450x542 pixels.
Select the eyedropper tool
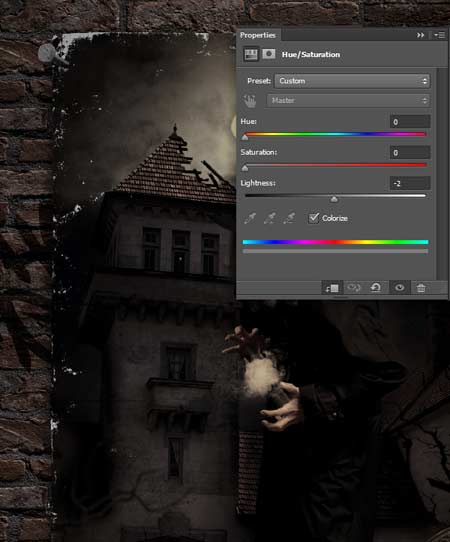point(250,218)
